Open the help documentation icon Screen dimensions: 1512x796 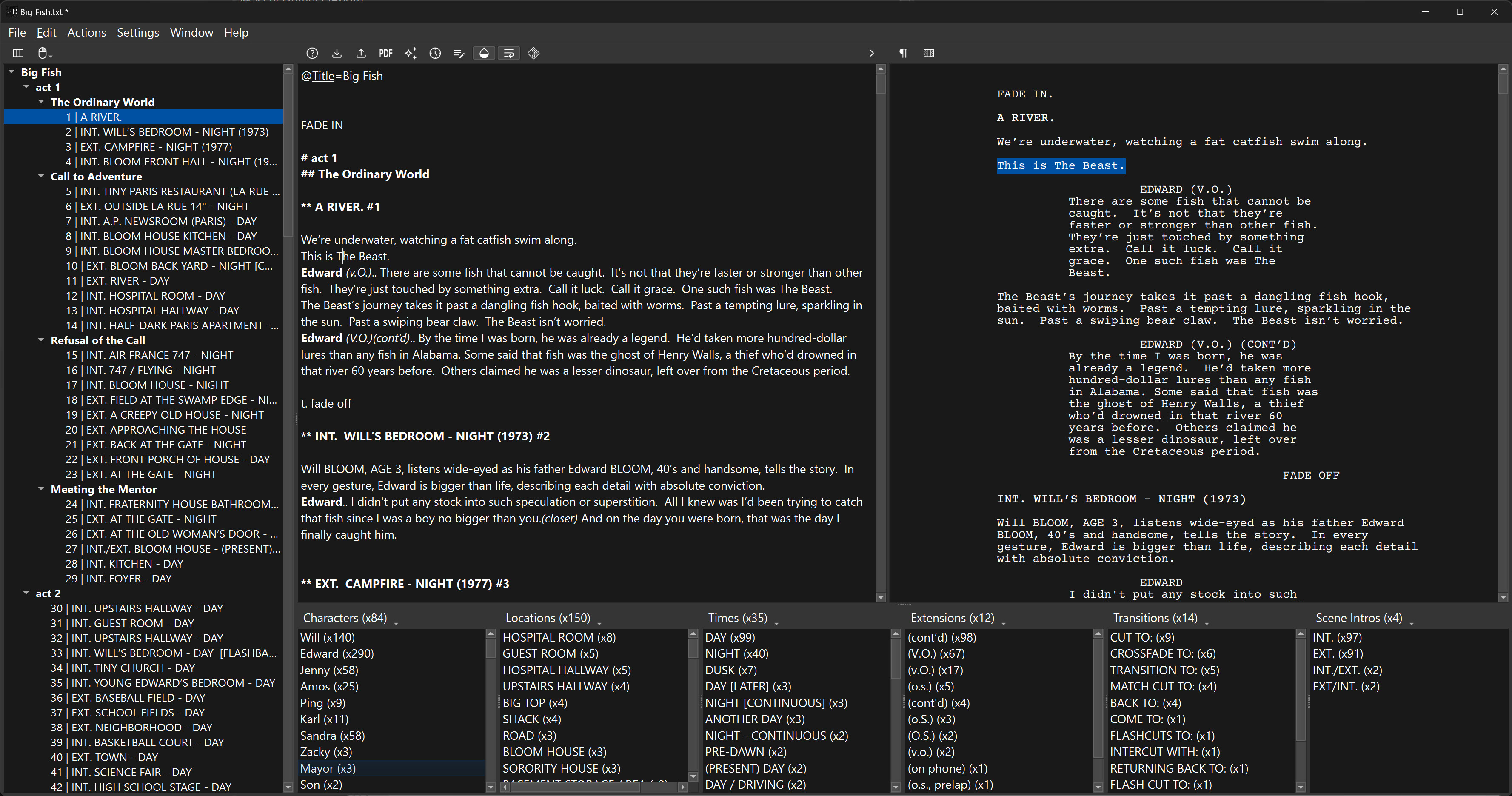pyautogui.click(x=312, y=53)
